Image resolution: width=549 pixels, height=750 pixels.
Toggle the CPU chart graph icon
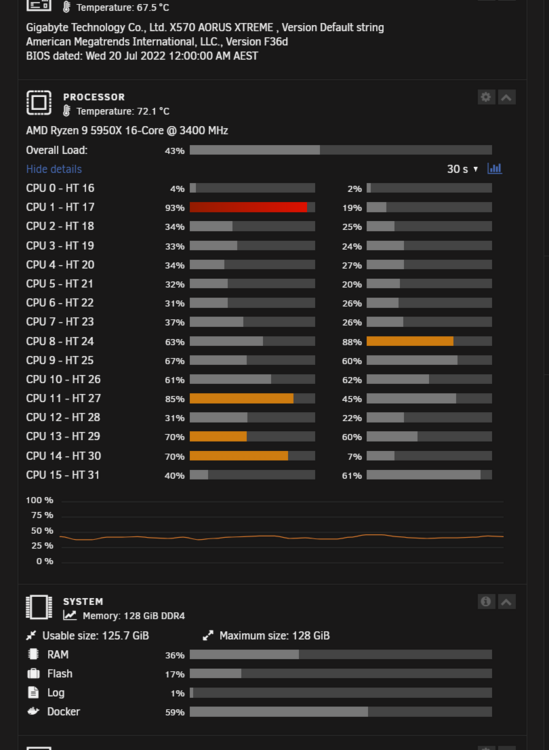(494, 168)
